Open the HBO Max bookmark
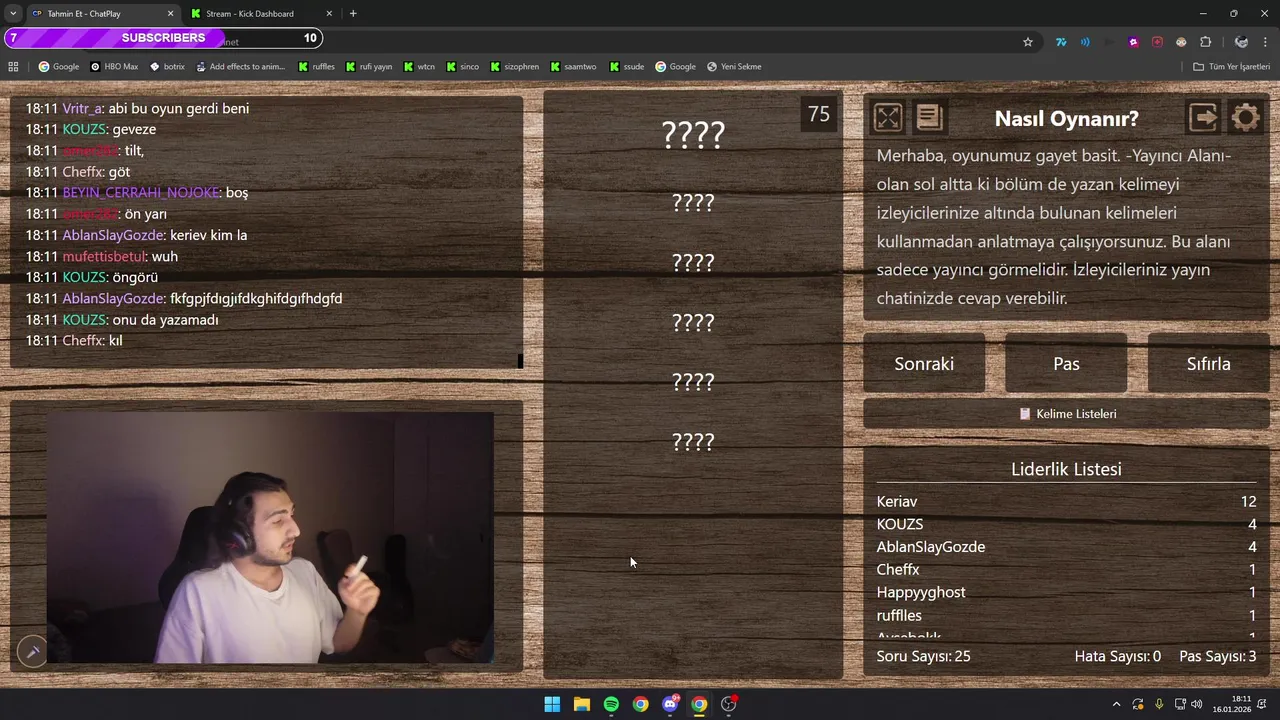 click(x=114, y=67)
